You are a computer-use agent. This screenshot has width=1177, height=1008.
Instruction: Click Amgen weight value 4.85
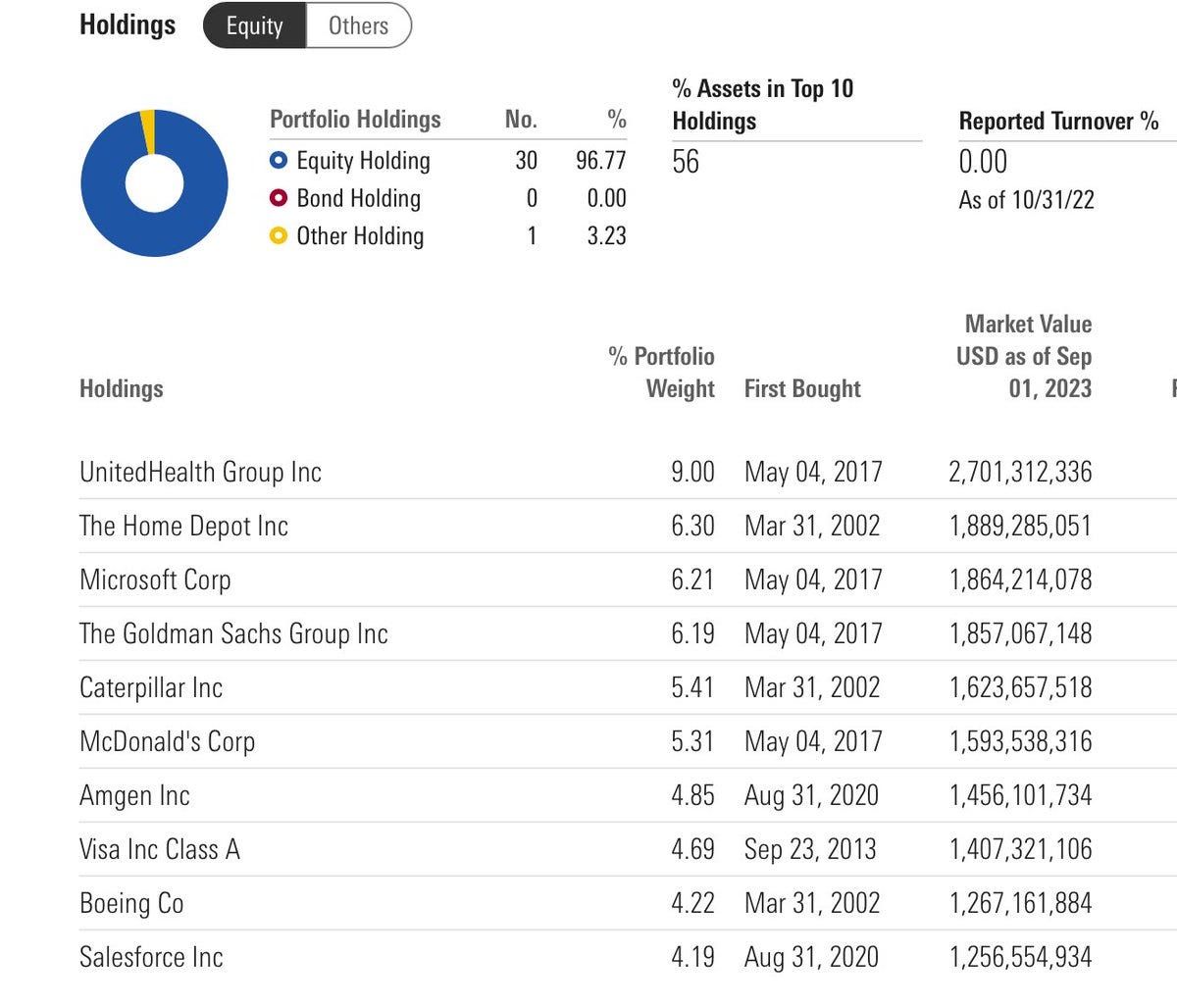pos(692,795)
